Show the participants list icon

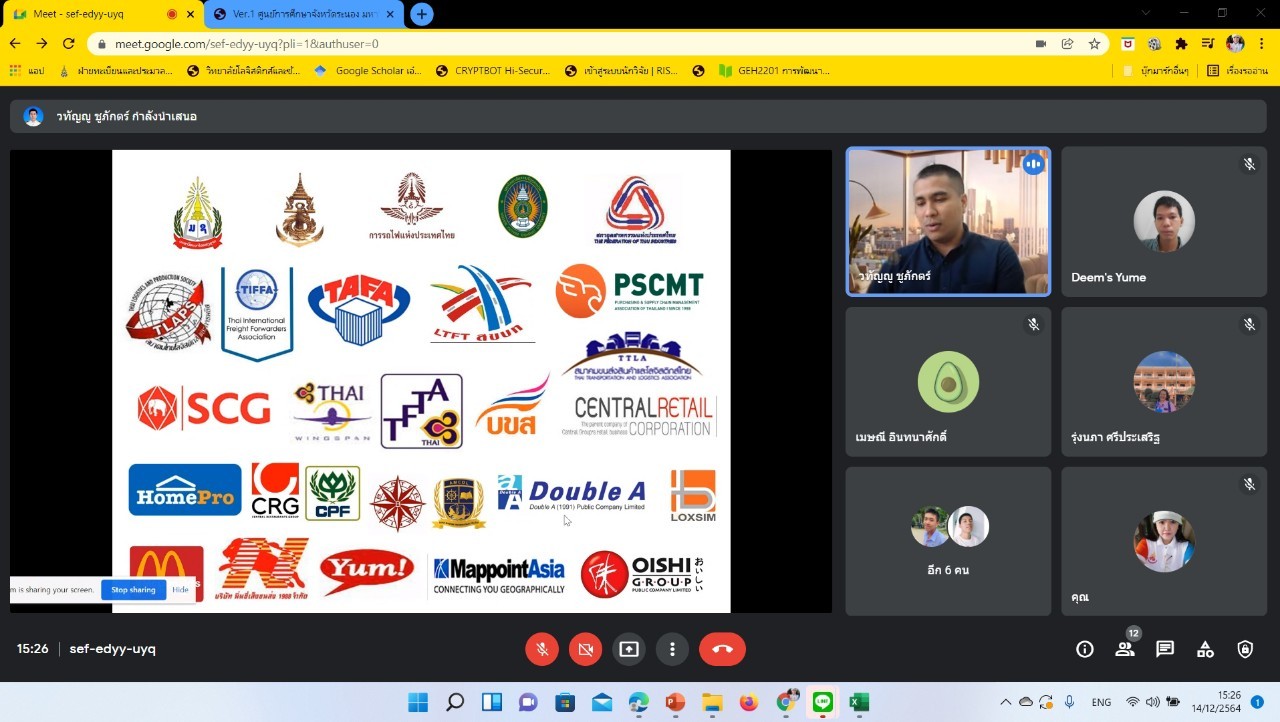coord(1124,649)
